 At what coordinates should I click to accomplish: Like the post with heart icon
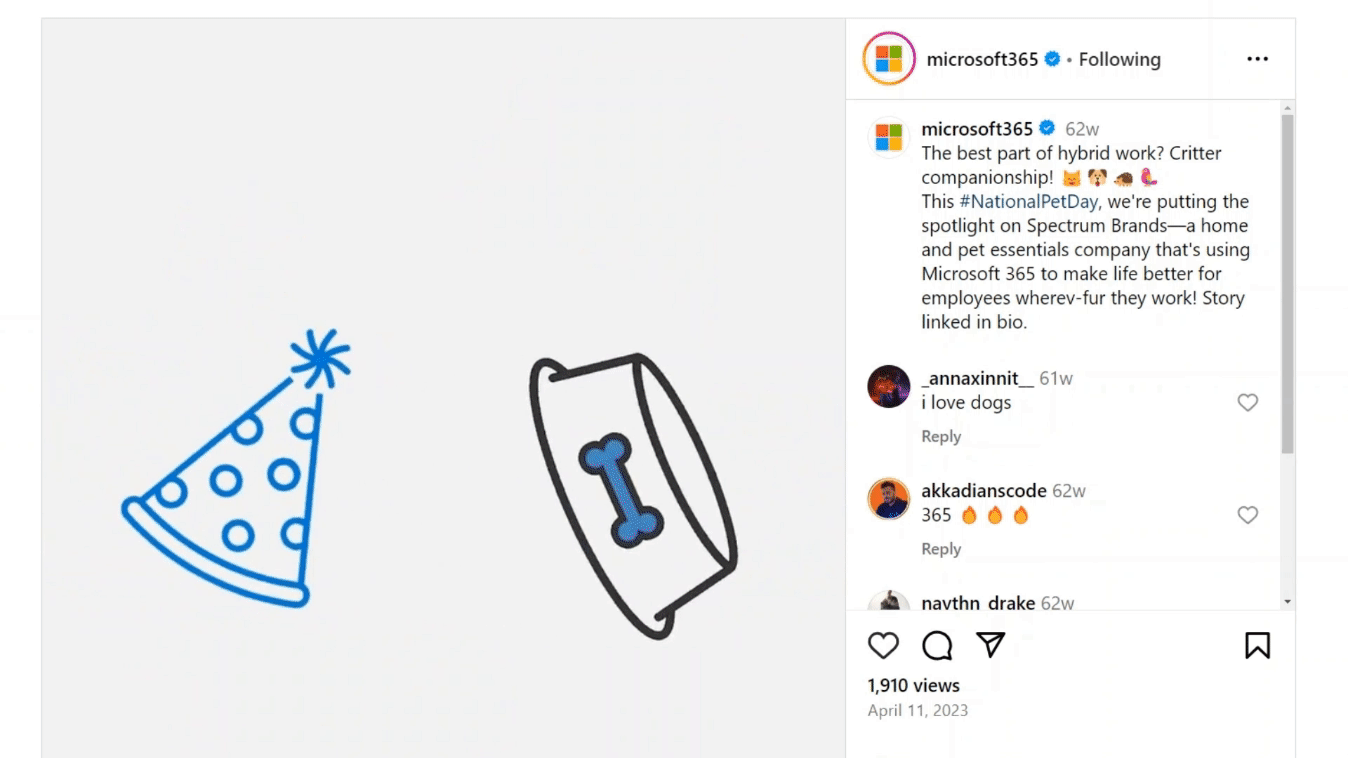point(883,646)
